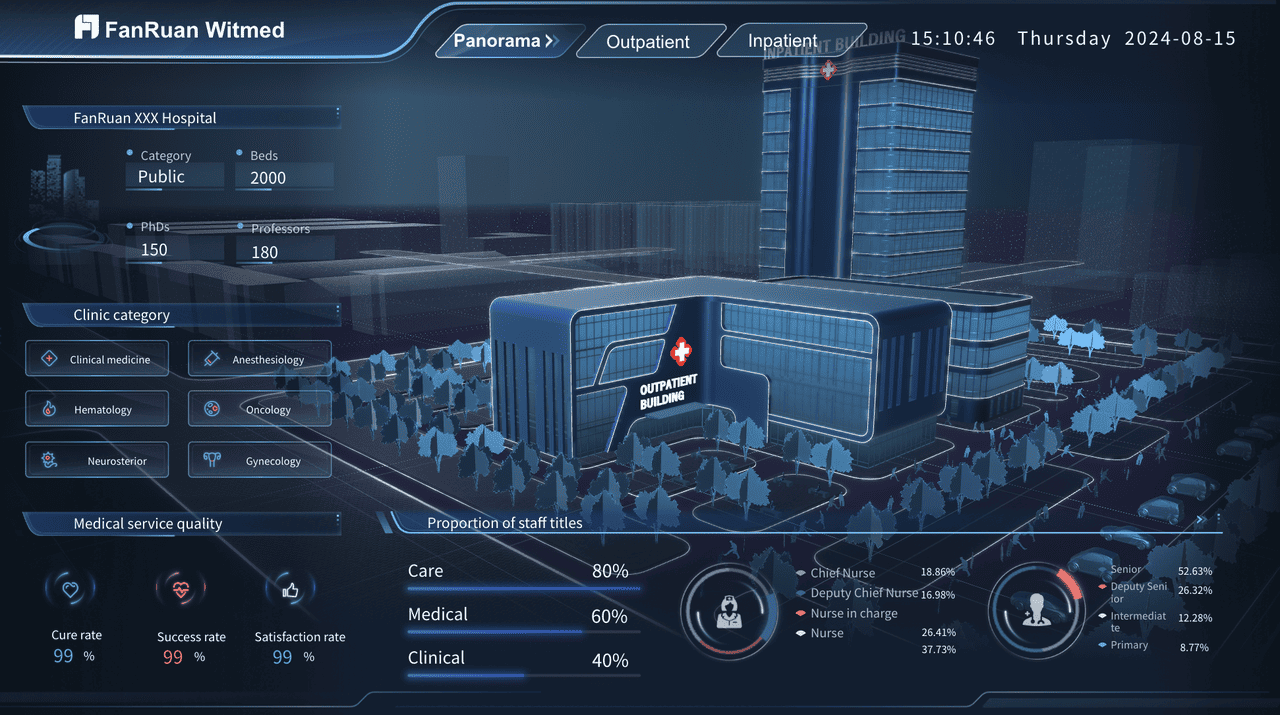Click the Satisfaction rate thumbs-up icon

291,591
